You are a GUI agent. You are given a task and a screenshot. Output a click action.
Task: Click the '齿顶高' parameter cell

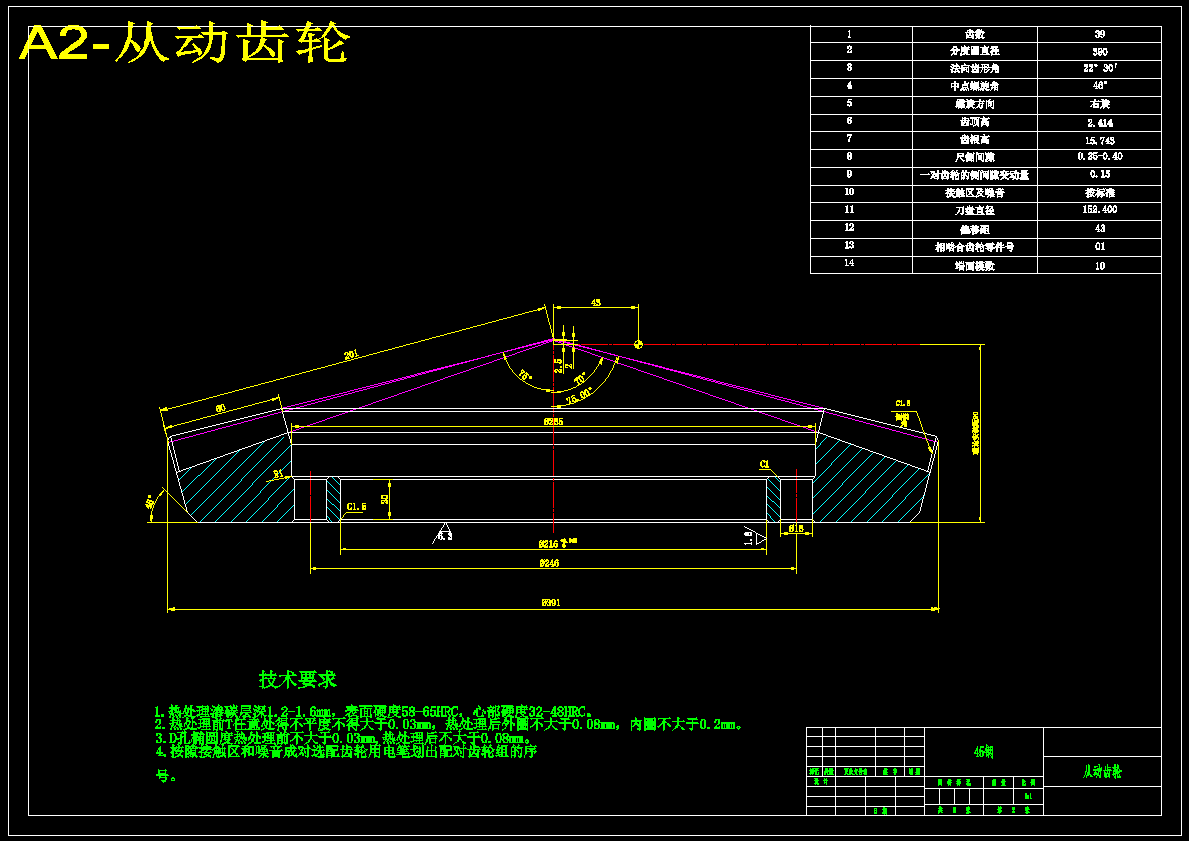[974, 122]
